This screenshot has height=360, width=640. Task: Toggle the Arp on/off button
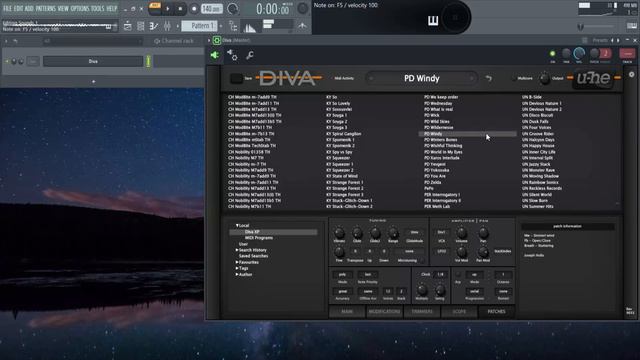click(458, 275)
